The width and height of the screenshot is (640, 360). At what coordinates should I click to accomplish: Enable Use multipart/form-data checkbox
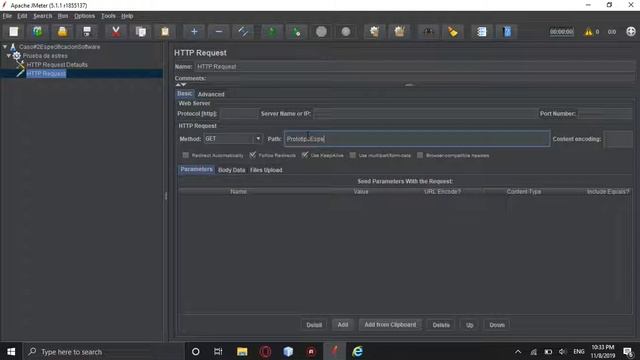coord(353,155)
